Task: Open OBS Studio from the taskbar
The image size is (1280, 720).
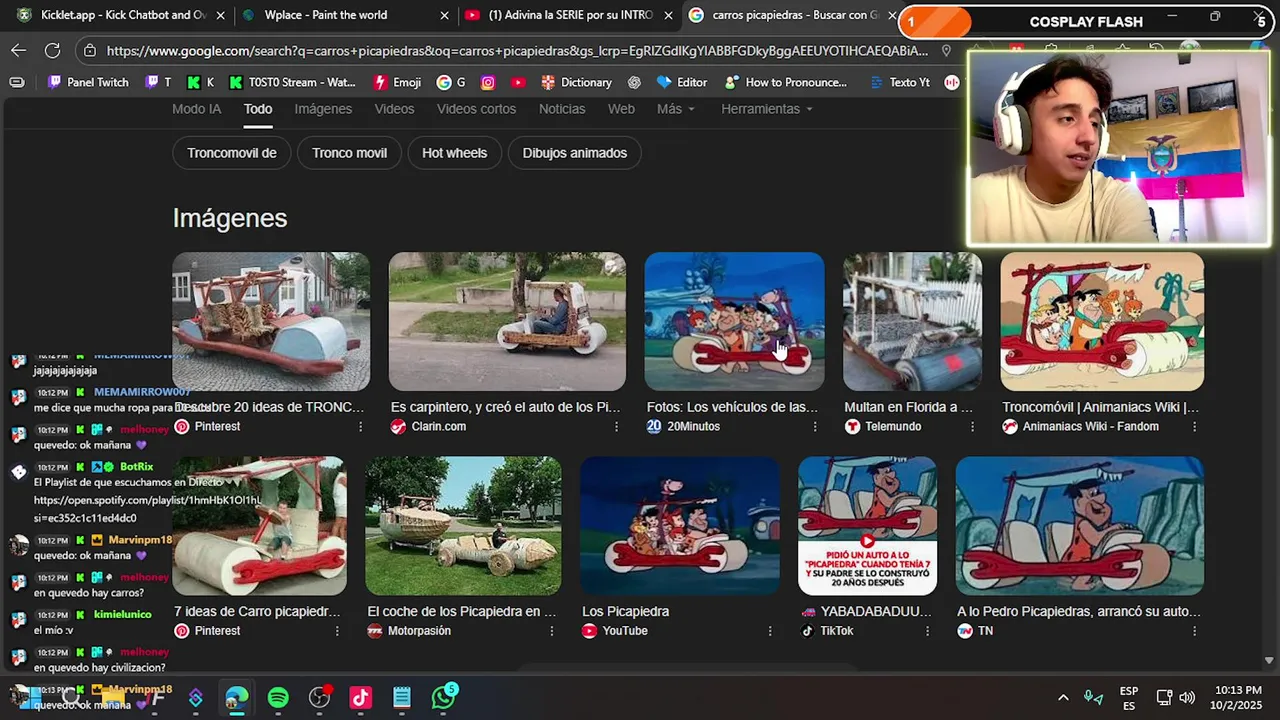Action: pos(319,697)
